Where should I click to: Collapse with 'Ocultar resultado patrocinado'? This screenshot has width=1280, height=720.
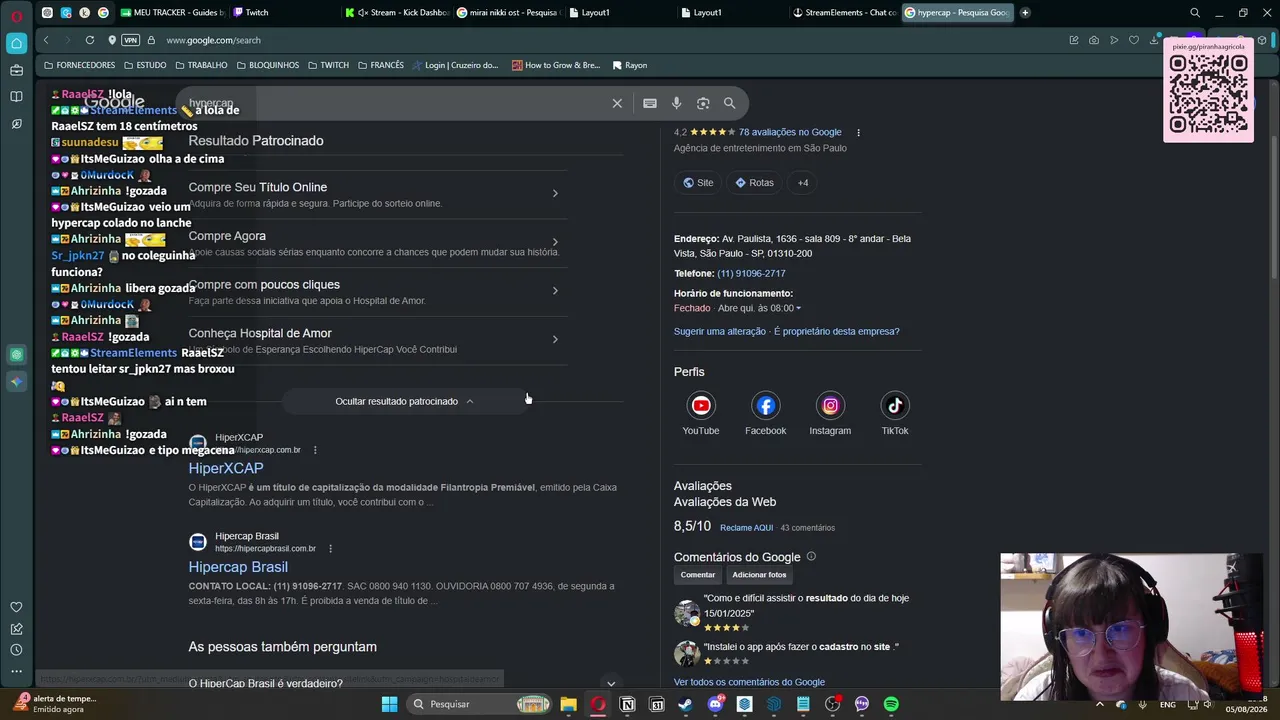[x=404, y=401]
